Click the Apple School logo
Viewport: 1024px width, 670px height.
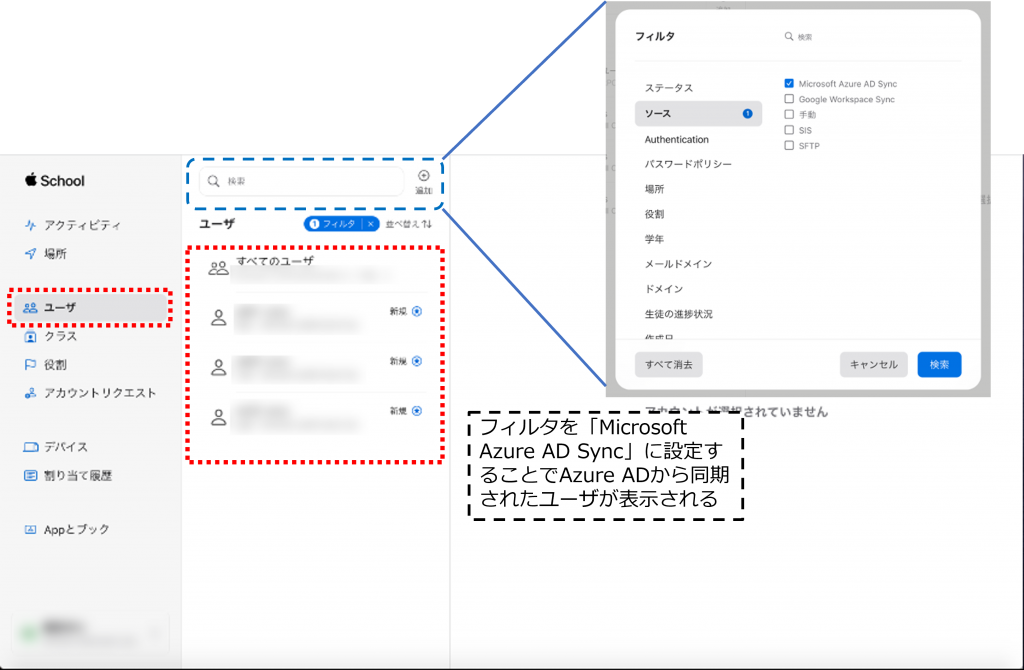(55, 180)
